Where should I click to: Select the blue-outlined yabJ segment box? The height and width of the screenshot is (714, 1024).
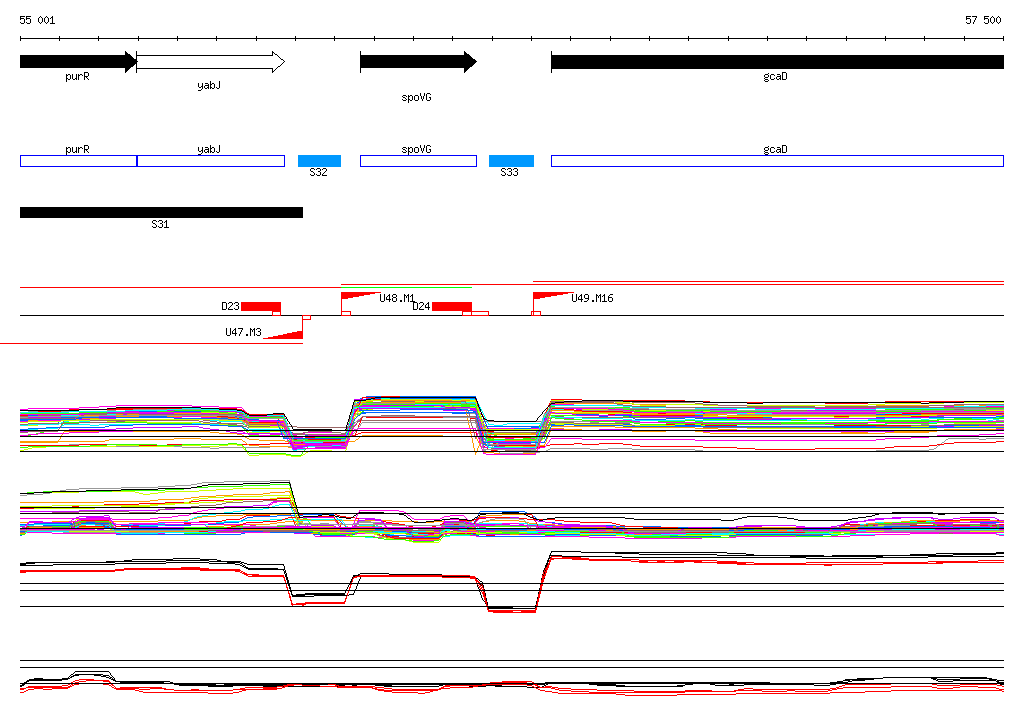pyautogui.click(x=211, y=161)
